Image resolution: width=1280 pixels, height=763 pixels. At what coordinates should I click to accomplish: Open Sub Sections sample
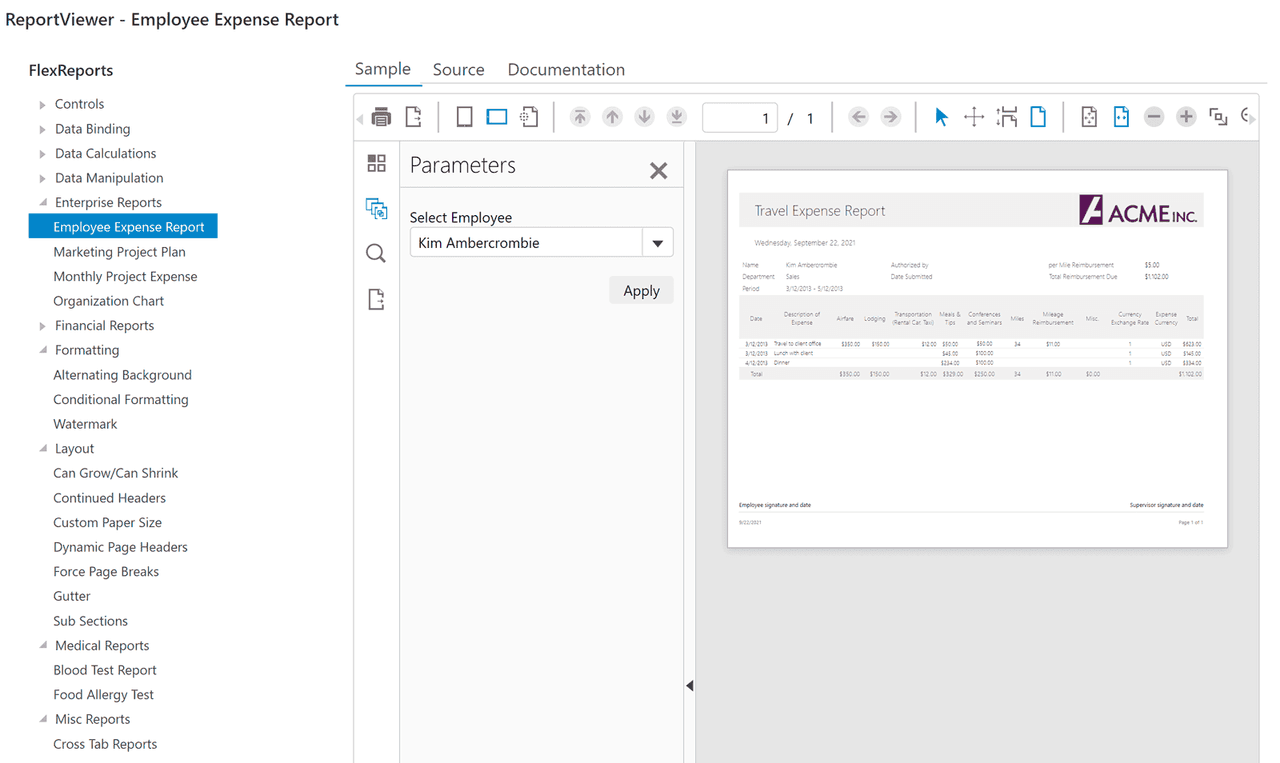pos(90,621)
